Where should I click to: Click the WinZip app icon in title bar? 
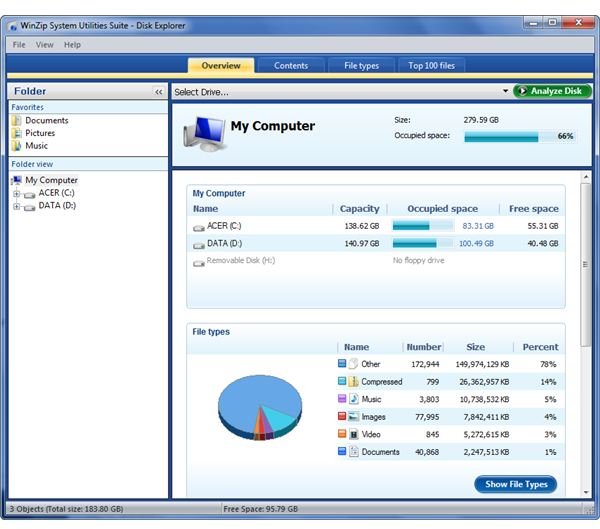coord(14,26)
